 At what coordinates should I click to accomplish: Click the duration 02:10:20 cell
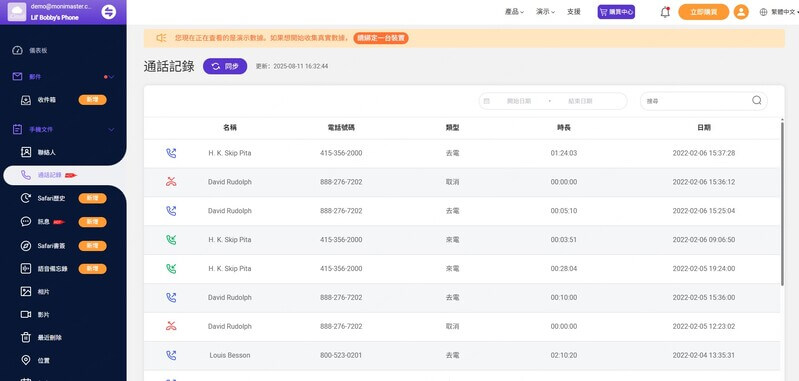click(x=564, y=355)
